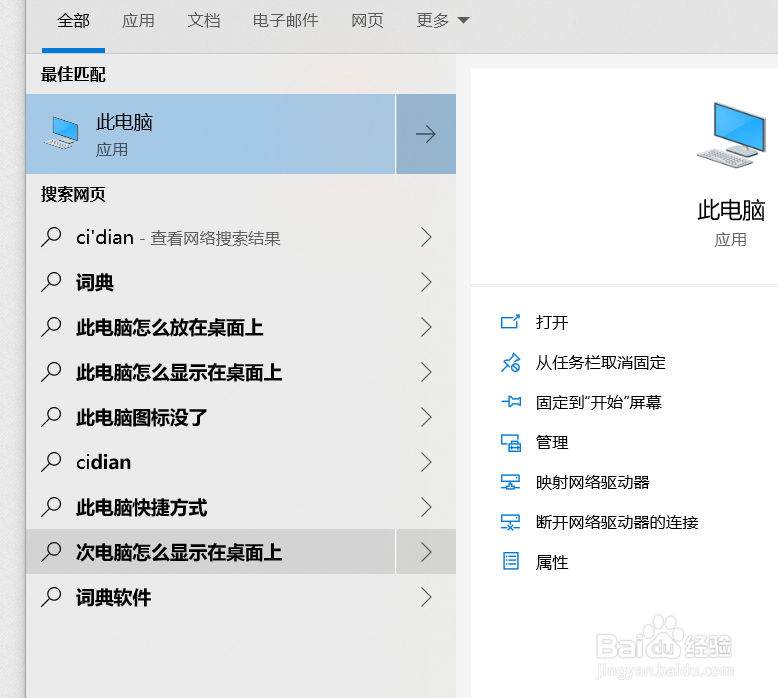Select the 此电脑 best match result
Viewport: 778px width, 698px height.
[x=210, y=134]
